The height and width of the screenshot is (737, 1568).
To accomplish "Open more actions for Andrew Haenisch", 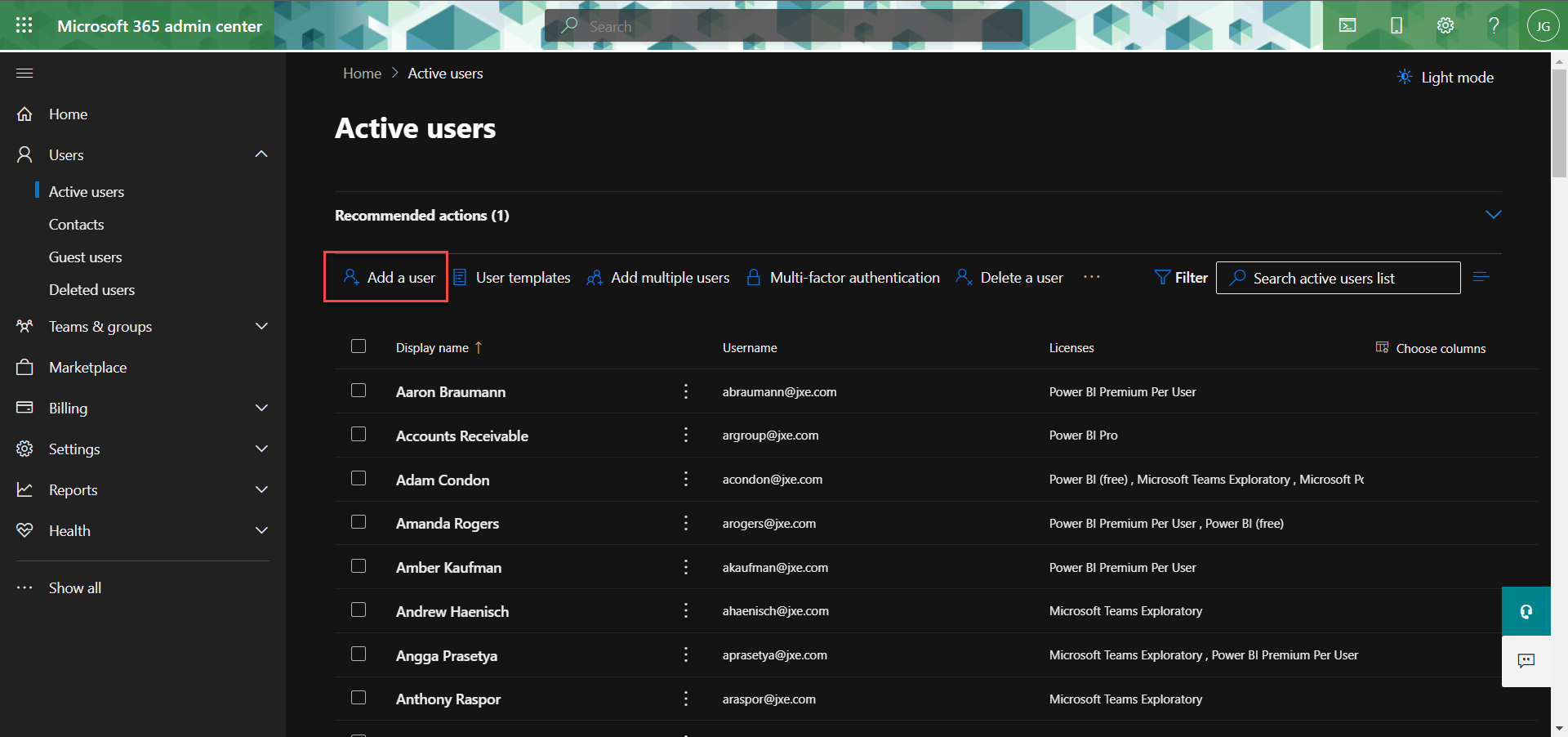I will (686, 610).
